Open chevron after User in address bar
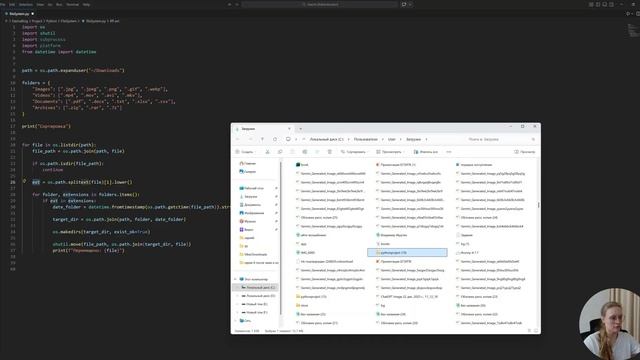Viewport: 640px width, 360px height. click(400, 140)
